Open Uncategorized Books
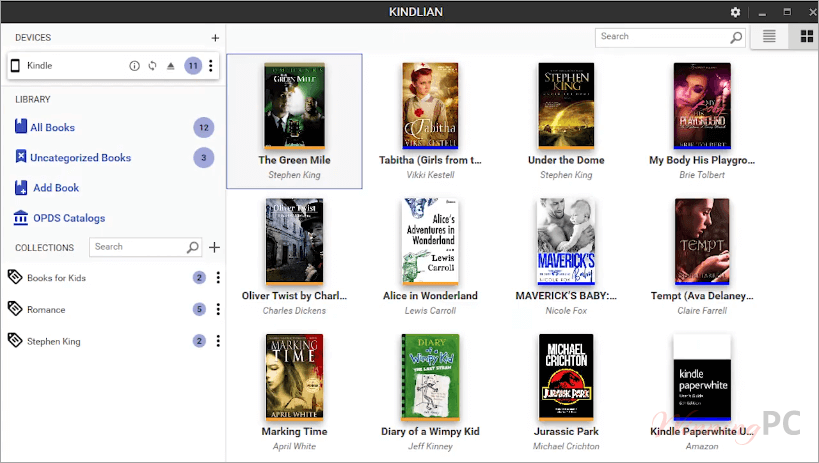The image size is (819, 463). (x=80, y=158)
